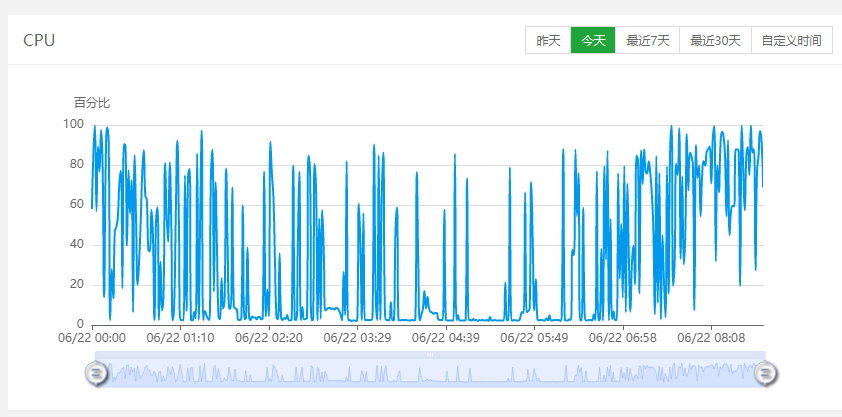
Task: Open 自定义时间 custom range
Action: (x=792, y=40)
